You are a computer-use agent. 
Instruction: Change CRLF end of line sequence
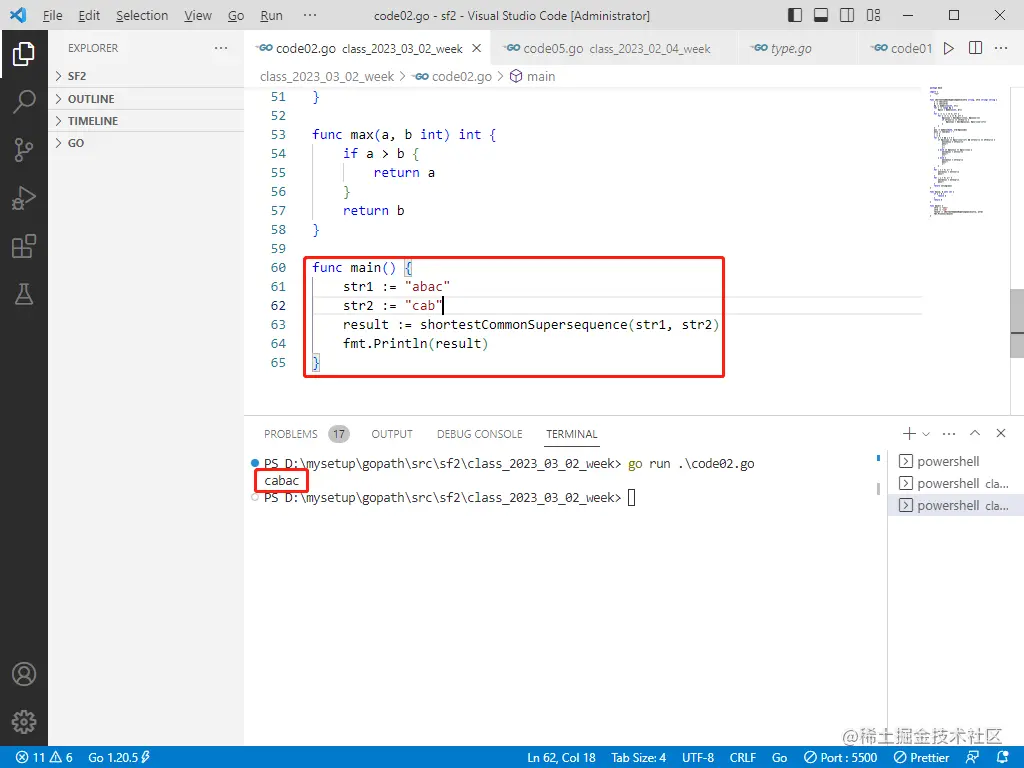coord(743,758)
